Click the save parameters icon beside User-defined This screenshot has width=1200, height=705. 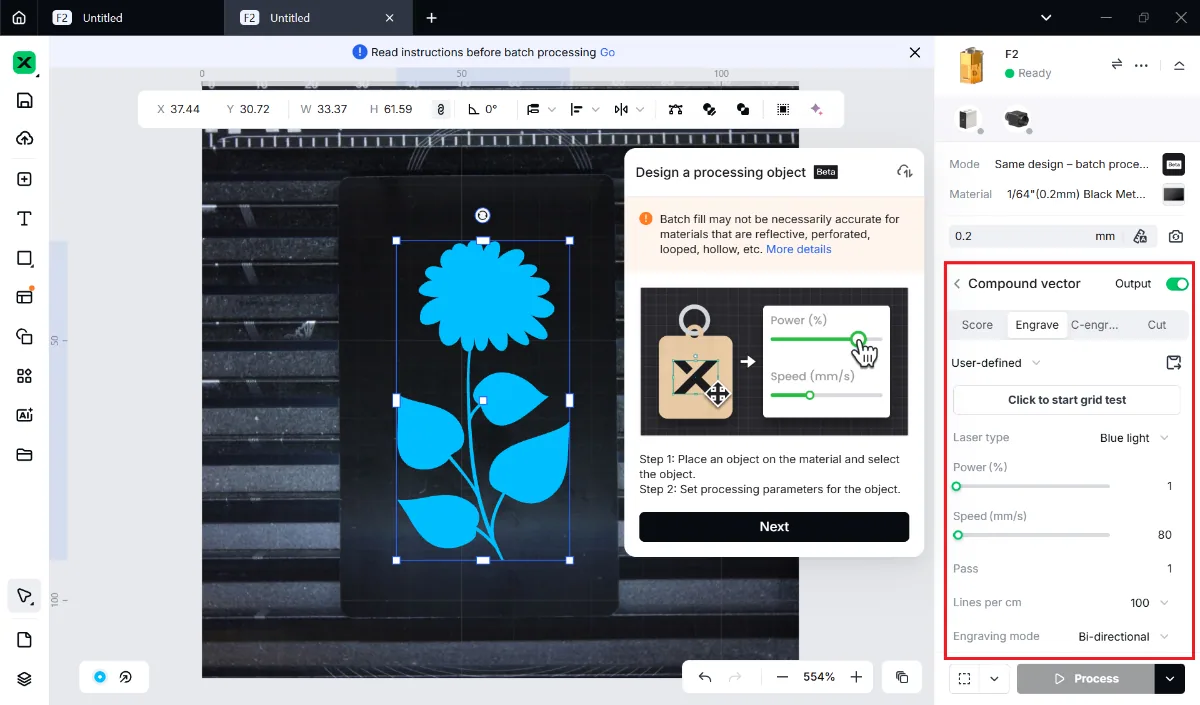[x=1174, y=363]
